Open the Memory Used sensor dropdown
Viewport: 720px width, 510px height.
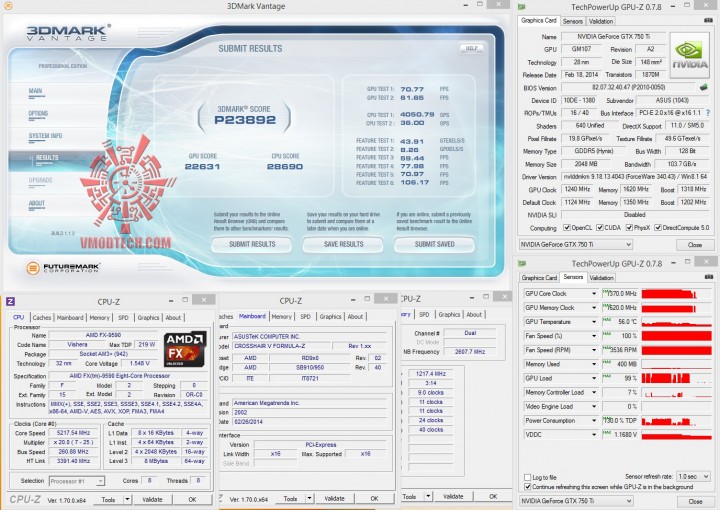click(x=594, y=364)
